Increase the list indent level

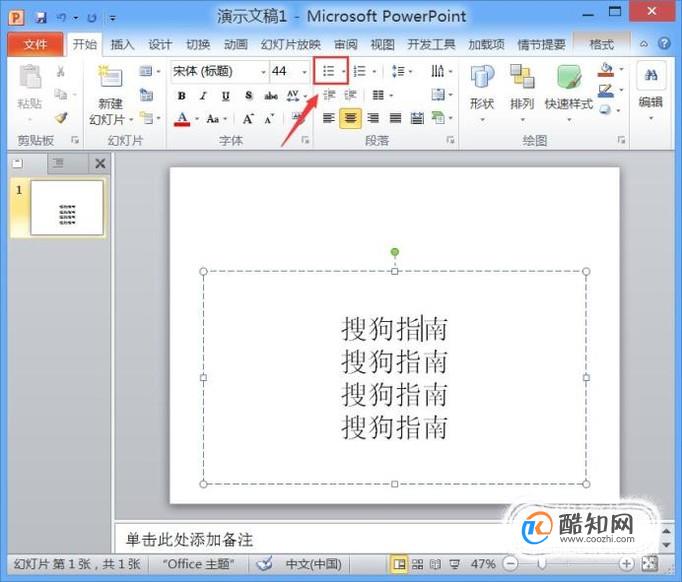pos(351,94)
